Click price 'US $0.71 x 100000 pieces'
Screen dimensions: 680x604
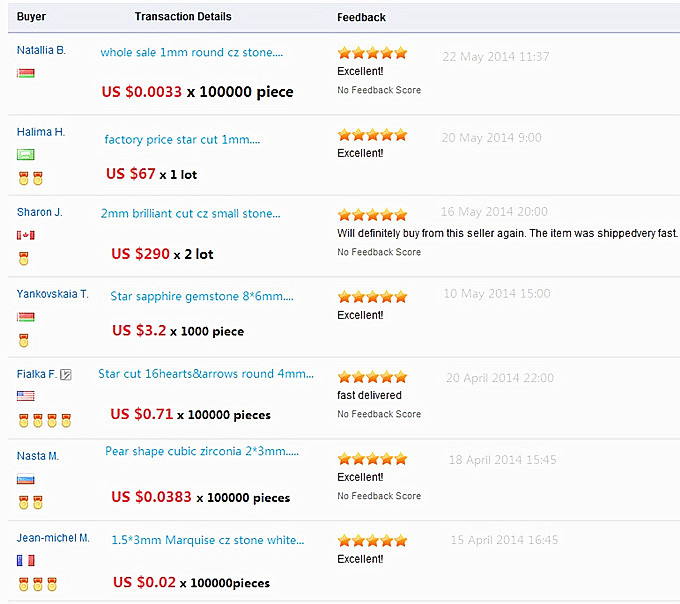tap(190, 414)
